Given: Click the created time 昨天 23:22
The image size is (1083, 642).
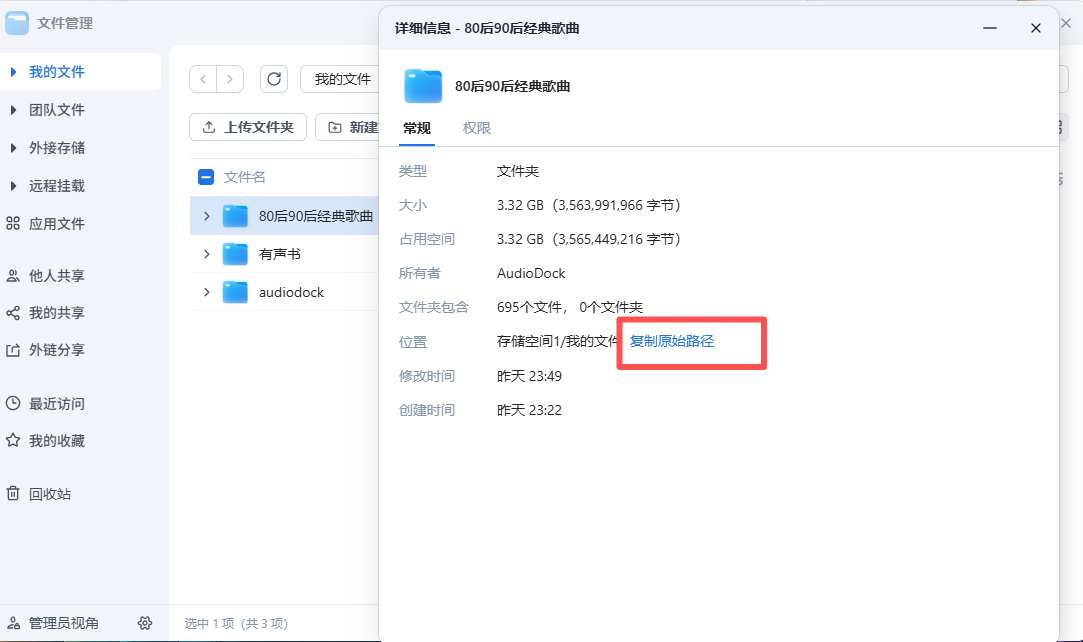Looking at the screenshot, I should [529, 410].
